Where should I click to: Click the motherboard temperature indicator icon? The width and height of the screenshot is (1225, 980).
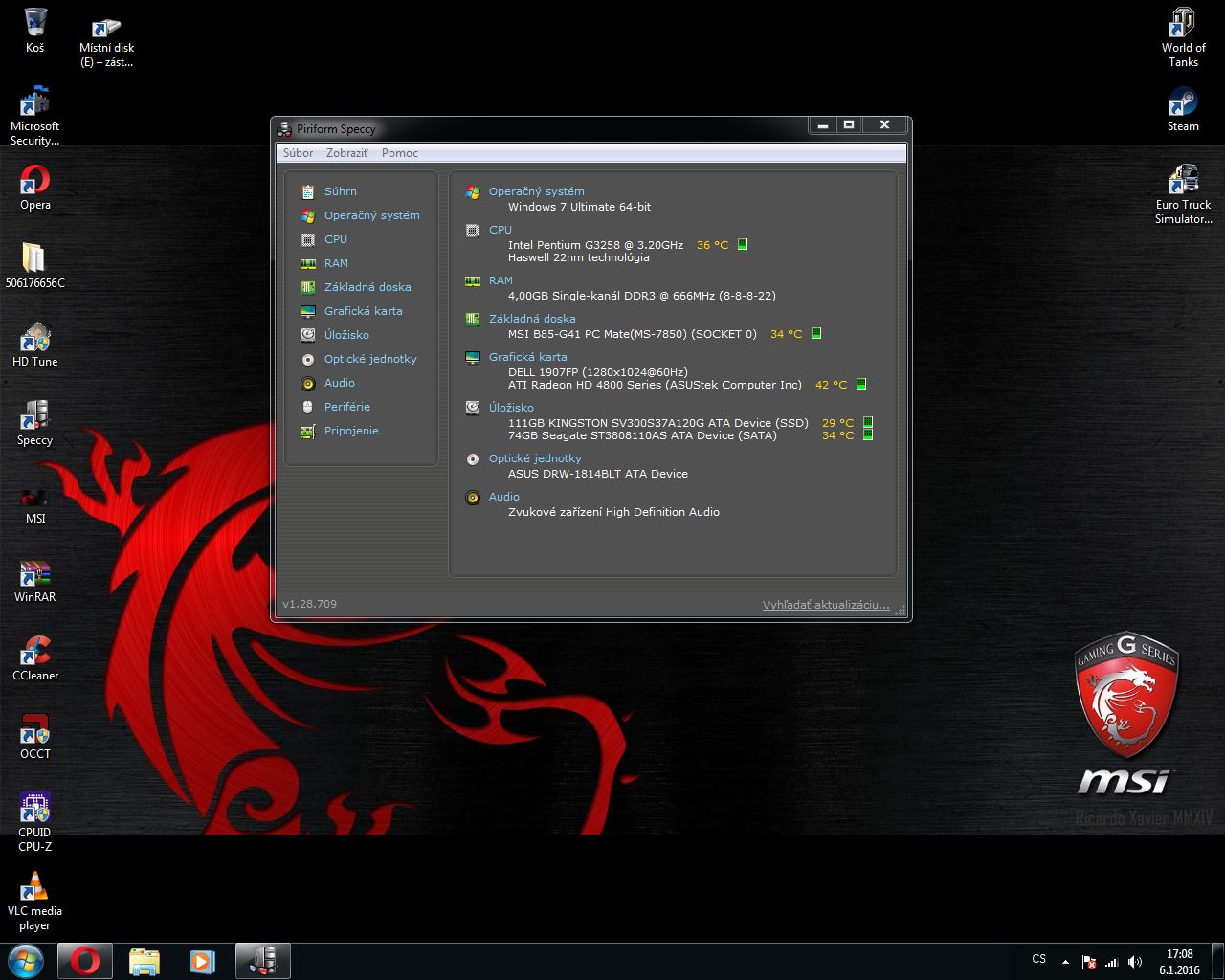(x=816, y=334)
